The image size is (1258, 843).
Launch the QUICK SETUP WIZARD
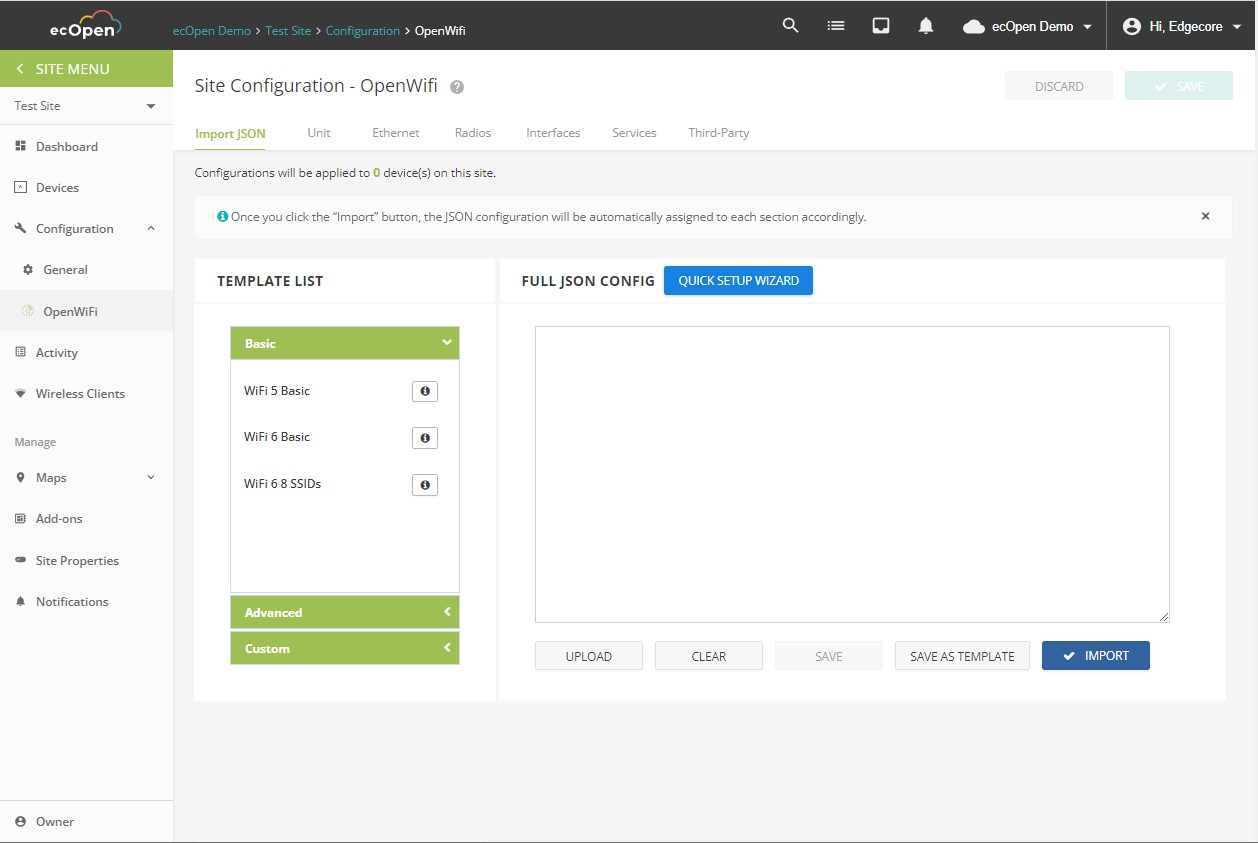tap(738, 281)
